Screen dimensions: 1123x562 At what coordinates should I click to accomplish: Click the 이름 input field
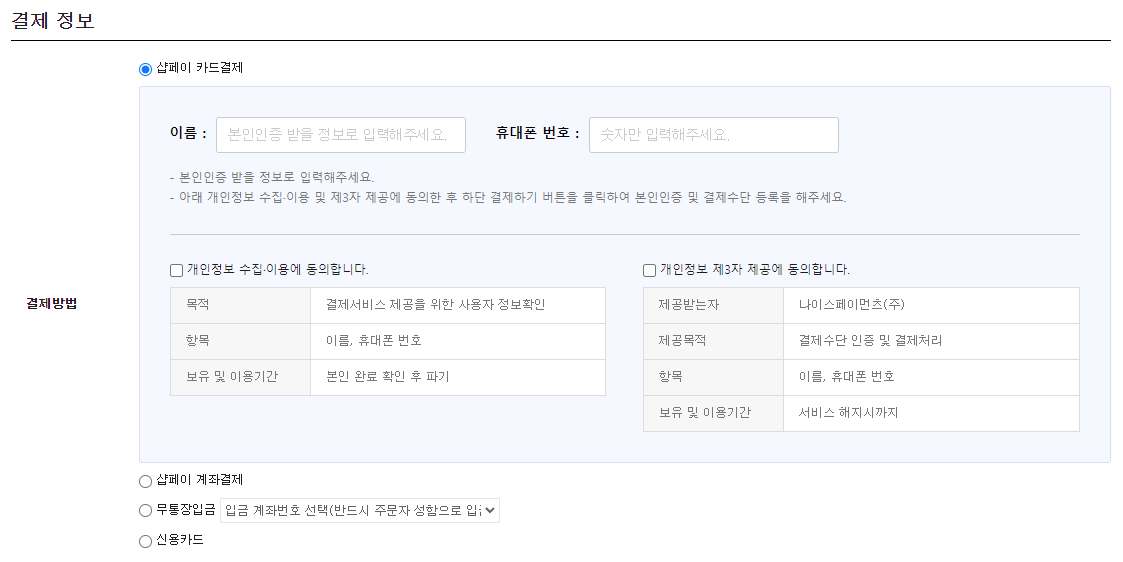click(x=340, y=135)
